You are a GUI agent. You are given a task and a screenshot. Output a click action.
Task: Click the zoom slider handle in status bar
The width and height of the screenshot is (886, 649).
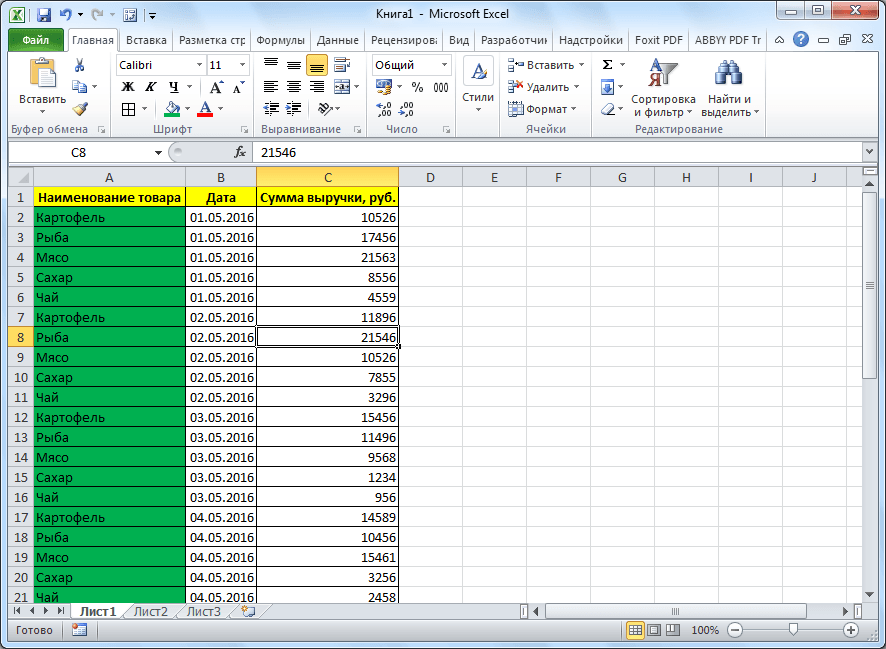793,630
